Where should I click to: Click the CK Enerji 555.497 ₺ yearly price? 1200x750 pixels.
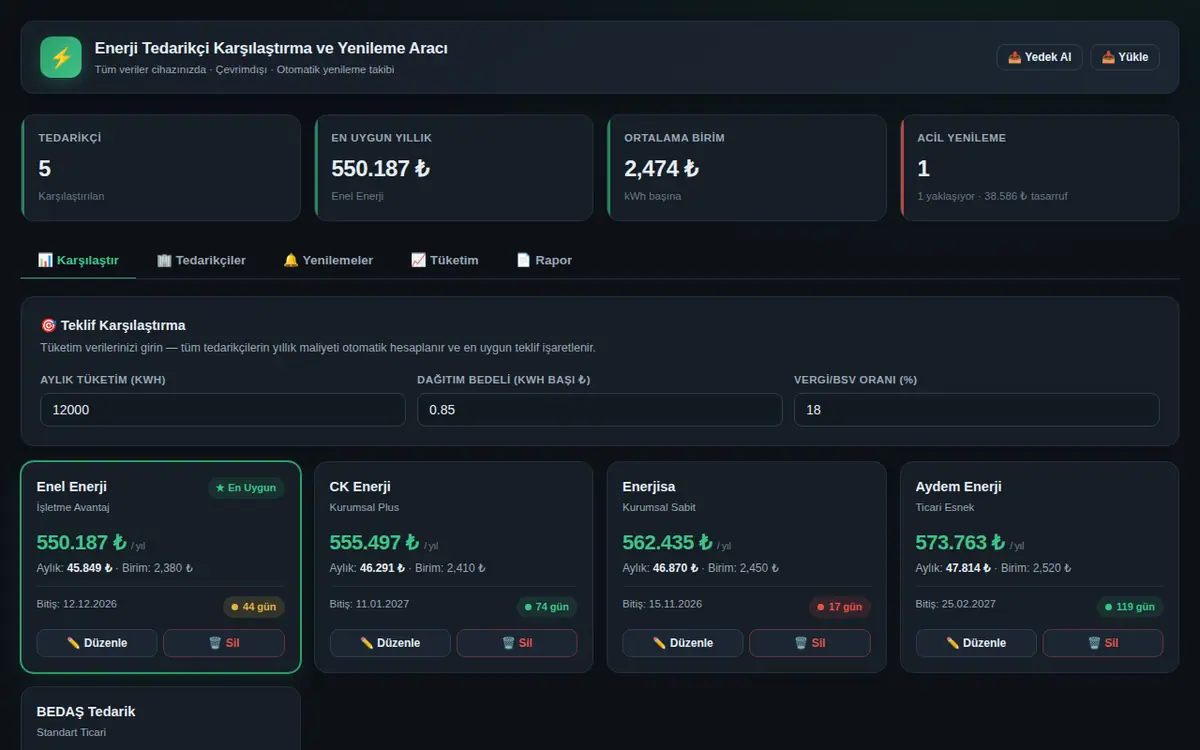tap(374, 542)
